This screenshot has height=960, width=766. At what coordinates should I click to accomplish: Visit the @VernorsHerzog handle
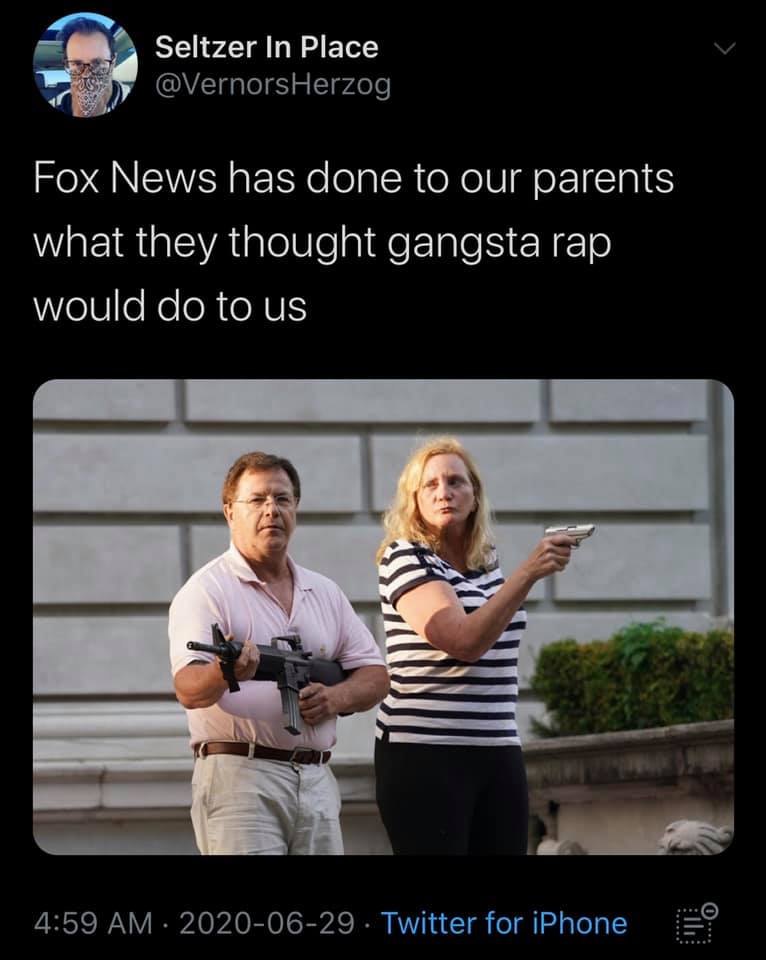273,85
